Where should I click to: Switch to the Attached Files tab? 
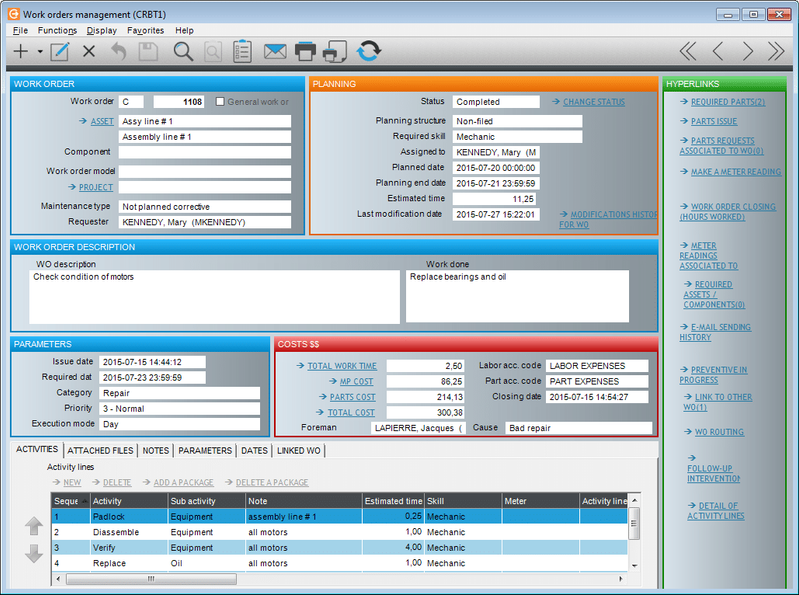[101, 451]
